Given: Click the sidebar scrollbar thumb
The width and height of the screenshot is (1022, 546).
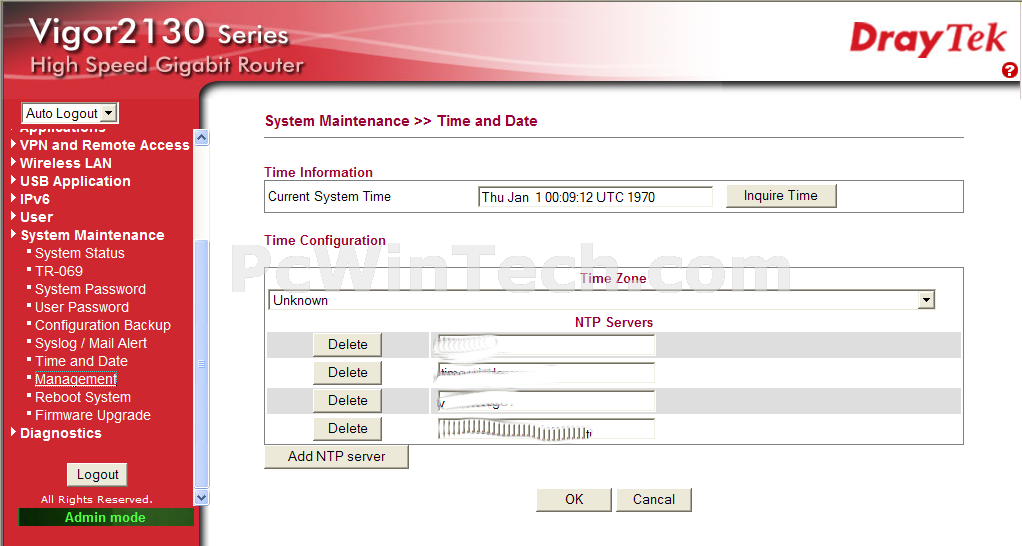Looking at the screenshot, I should [x=202, y=364].
